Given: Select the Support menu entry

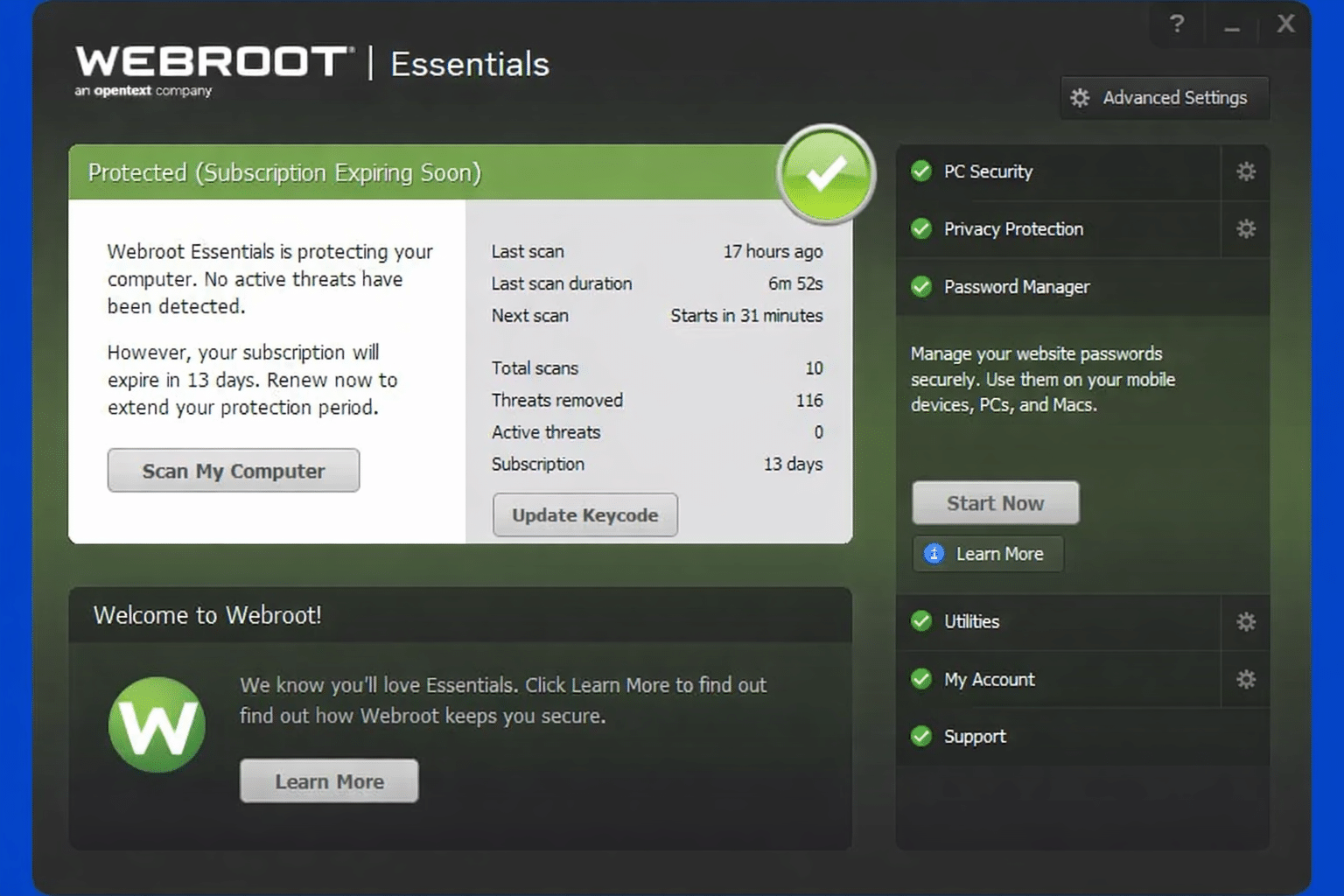Looking at the screenshot, I should 974,736.
